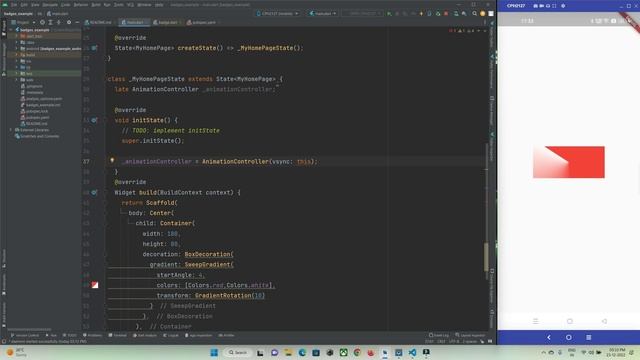Open the Tools menu

click(x=118, y=5)
